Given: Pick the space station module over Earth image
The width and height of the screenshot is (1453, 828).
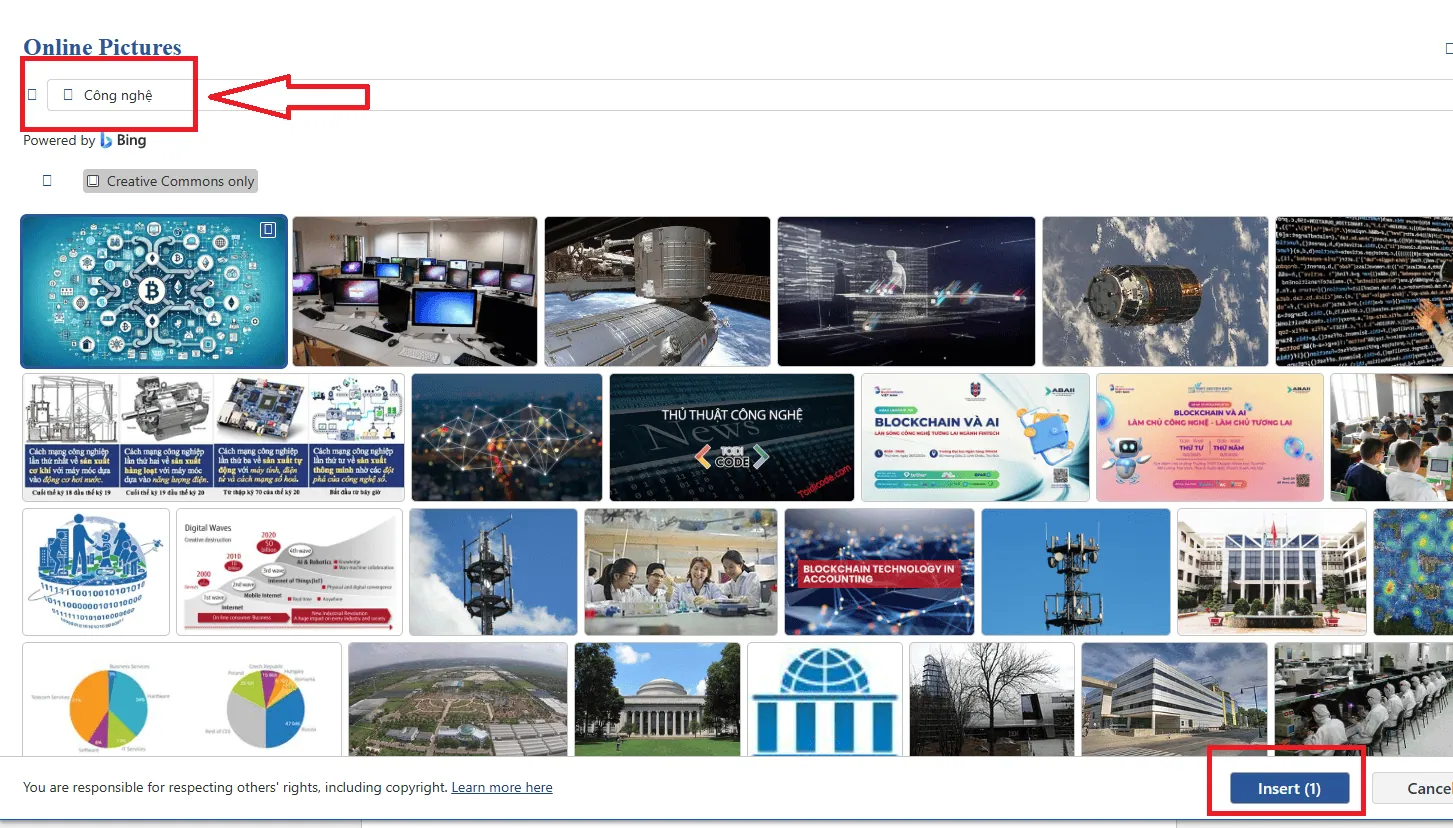Looking at the screenshot, I should click(657, 291).
